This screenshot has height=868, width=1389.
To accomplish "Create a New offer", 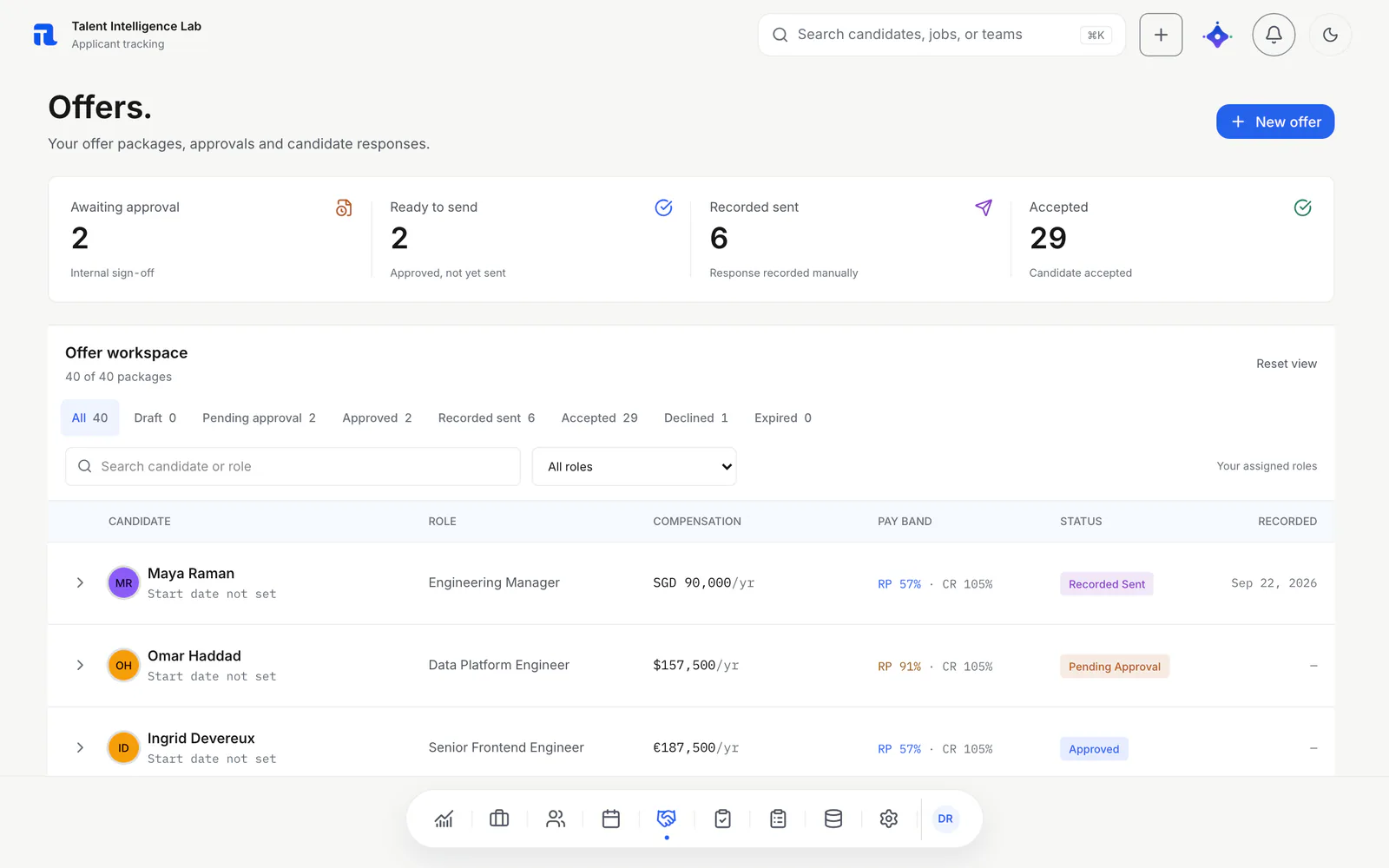I will (1275, 122).
